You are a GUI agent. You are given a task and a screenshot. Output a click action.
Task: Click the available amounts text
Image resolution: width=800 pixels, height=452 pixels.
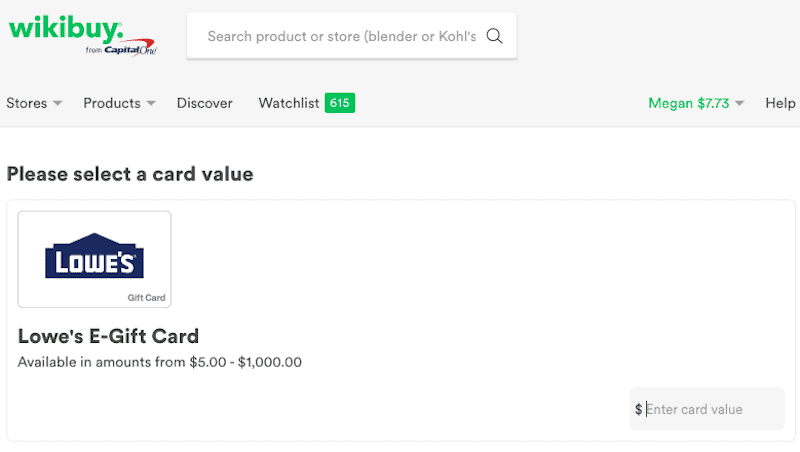(x=160, y=362)
